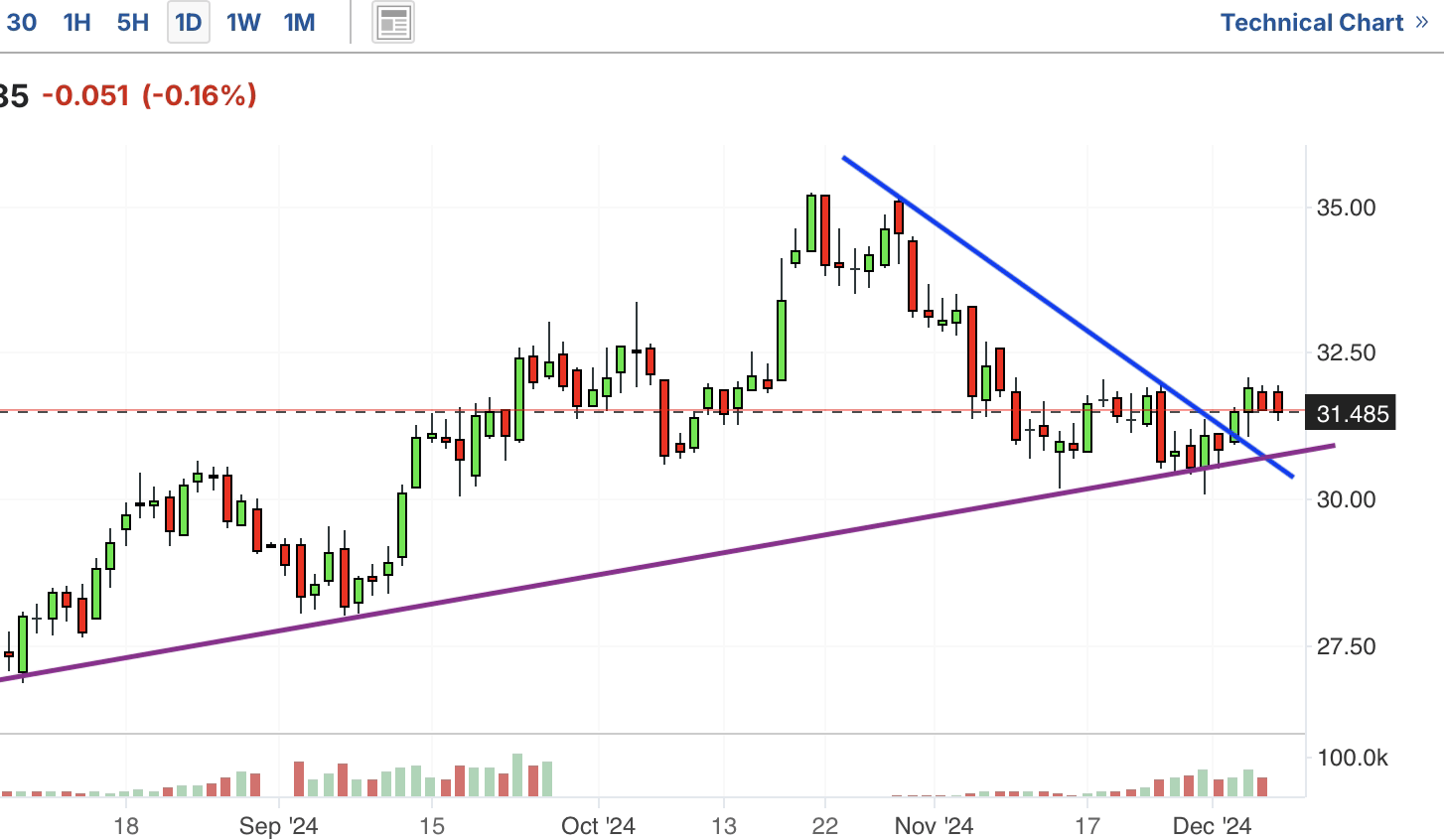This screenshot has width=1444, height=840.
Task: Click the 17 date axis label
Action: [1087, 826]
